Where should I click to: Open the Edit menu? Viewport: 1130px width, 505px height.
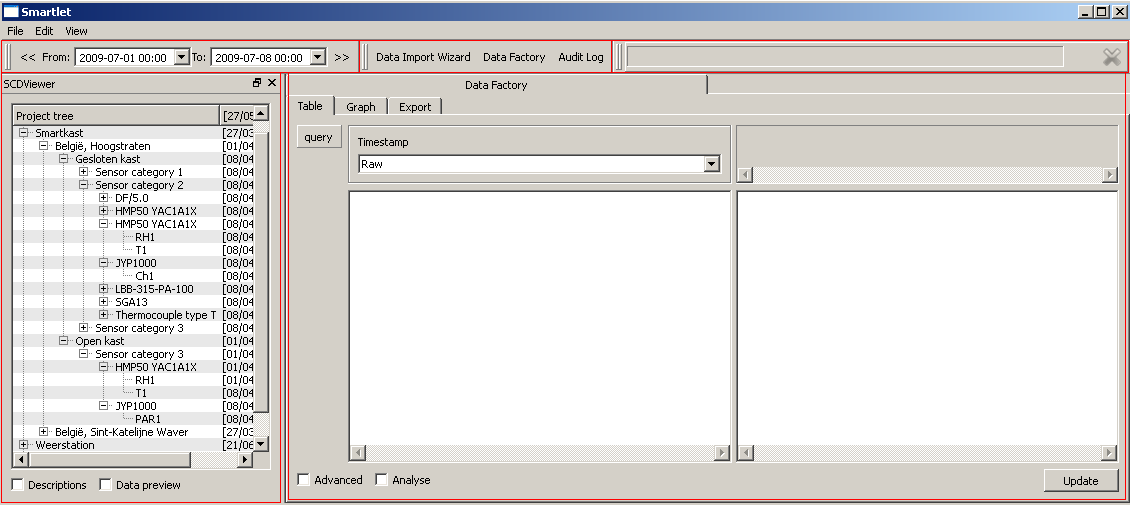[x=44, y=31]
